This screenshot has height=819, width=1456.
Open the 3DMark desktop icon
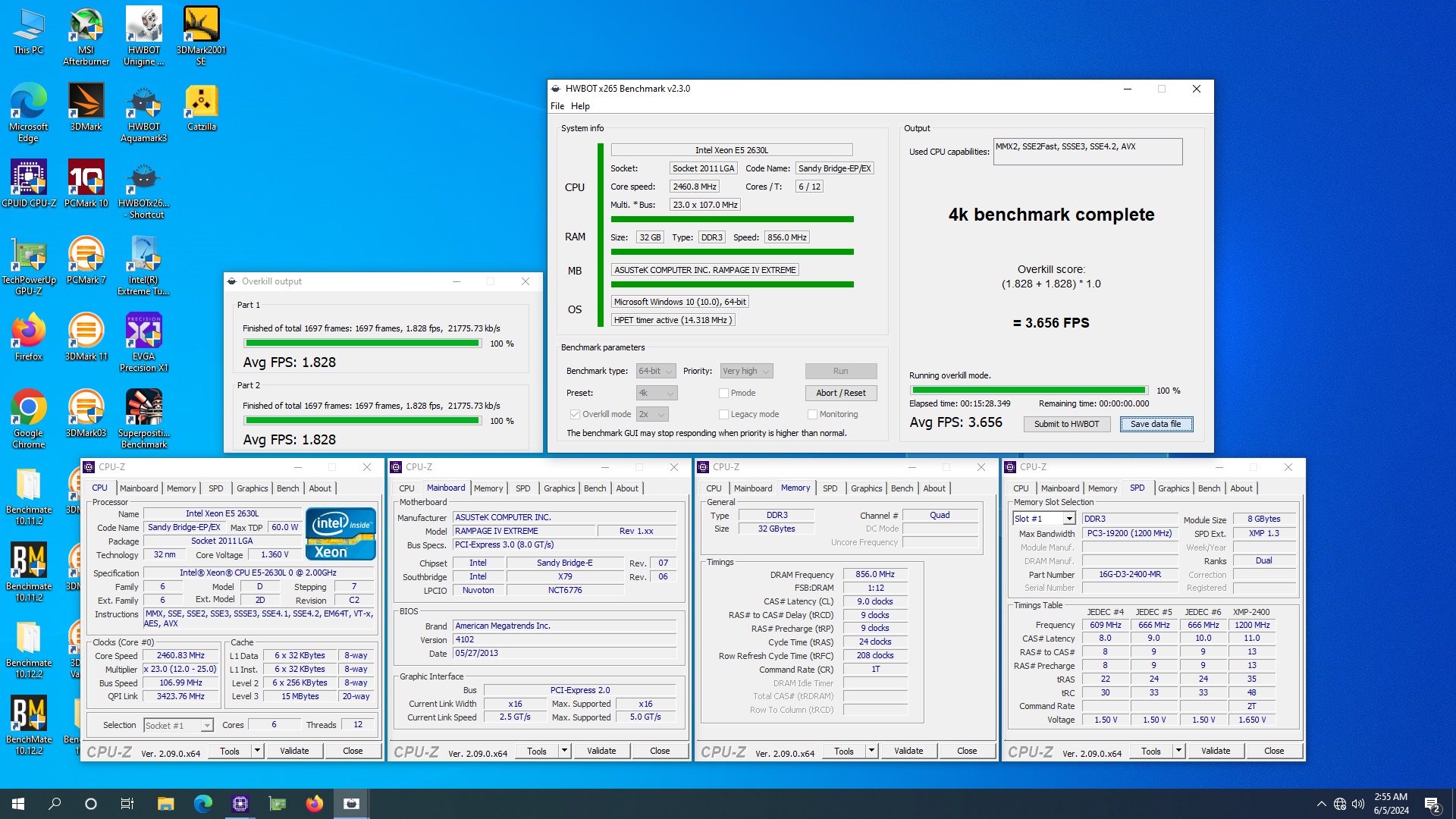(x=86, y=108)
